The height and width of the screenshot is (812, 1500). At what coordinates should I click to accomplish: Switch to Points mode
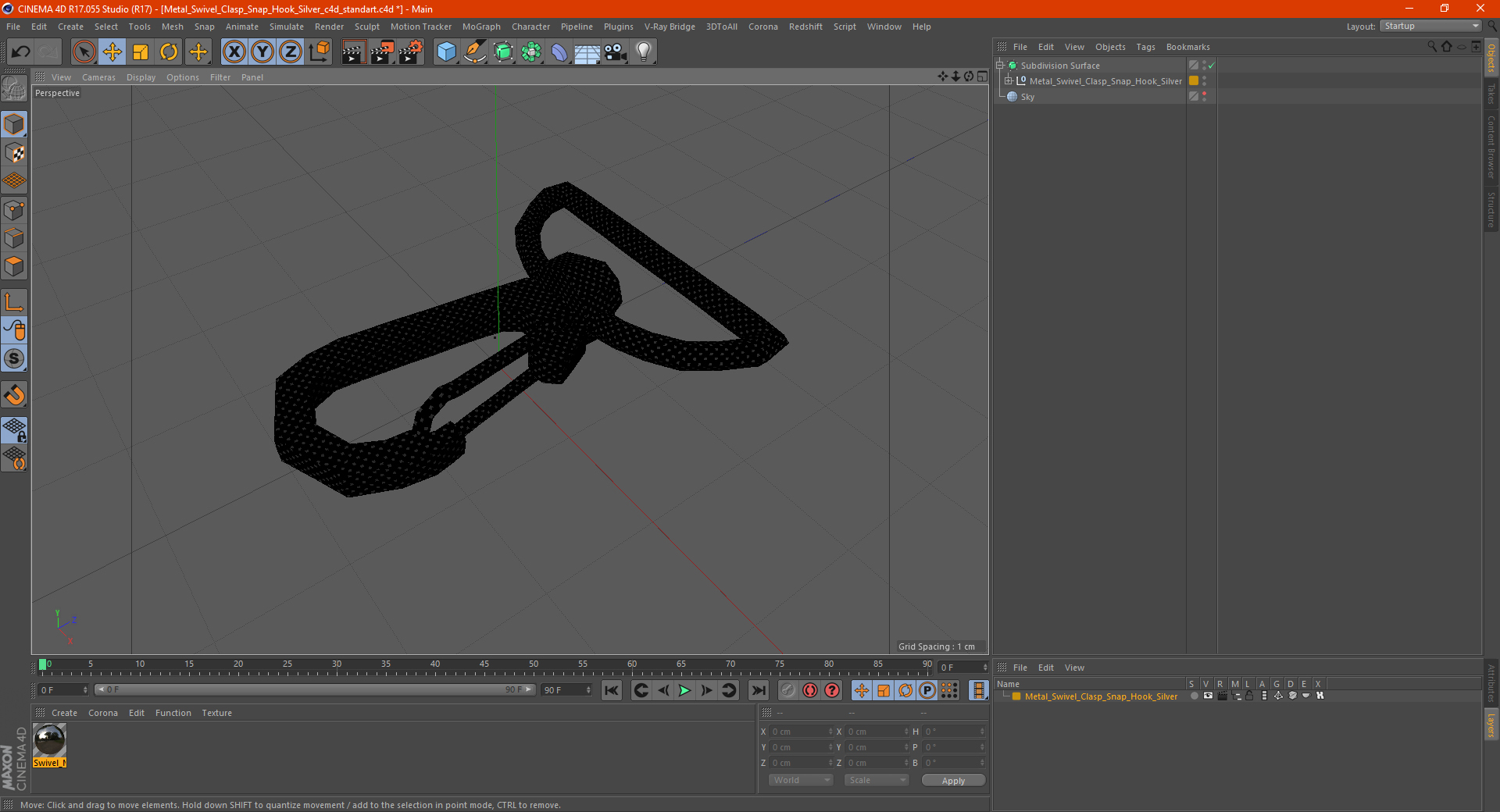click(14, 210)
